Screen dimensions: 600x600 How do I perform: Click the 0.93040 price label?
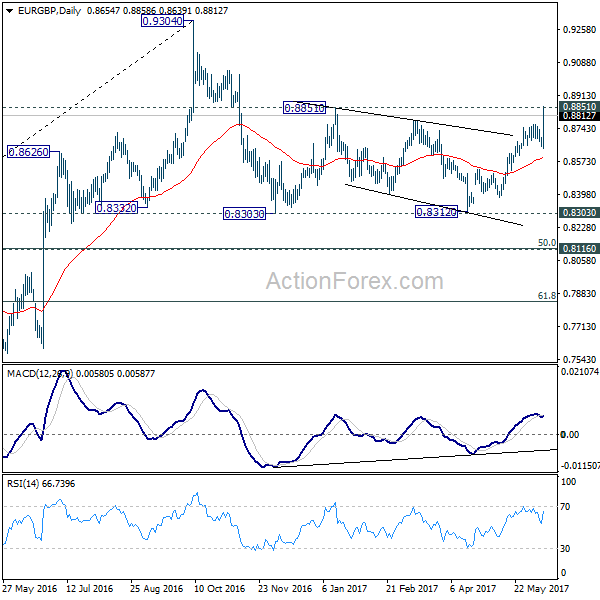click(x=162, y=21)
